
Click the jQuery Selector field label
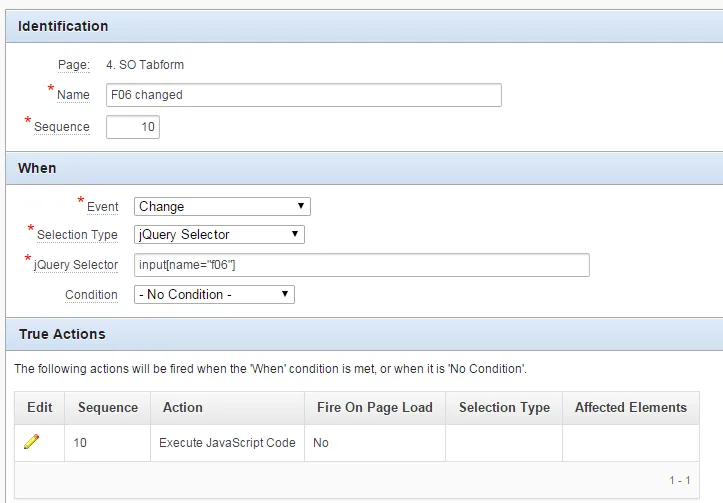tap(76, 265)
